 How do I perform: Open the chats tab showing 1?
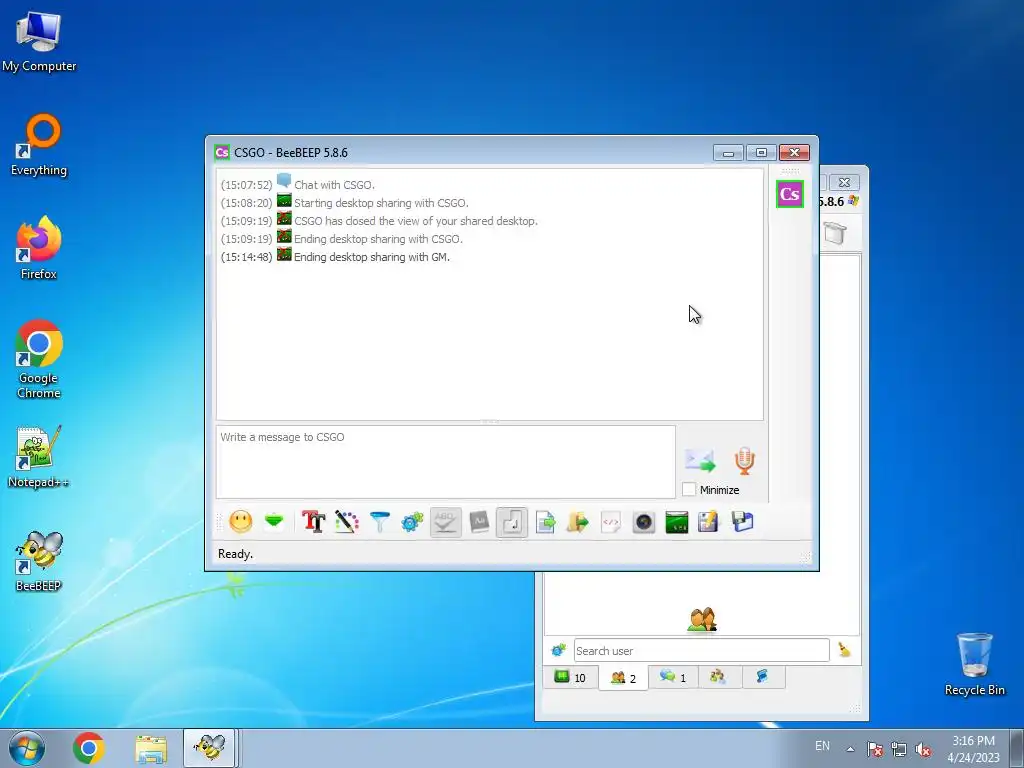(673, 677)
